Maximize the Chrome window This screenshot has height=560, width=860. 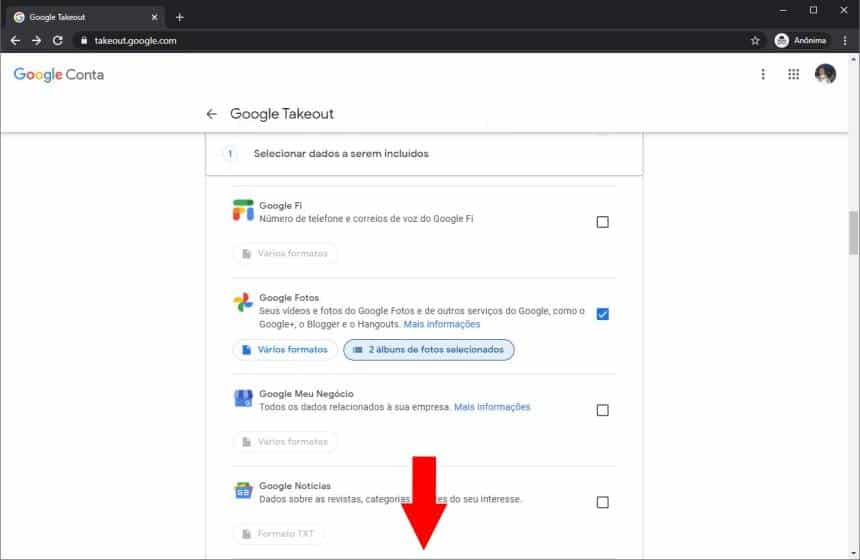pyautogui.click(x=813, y=10)
